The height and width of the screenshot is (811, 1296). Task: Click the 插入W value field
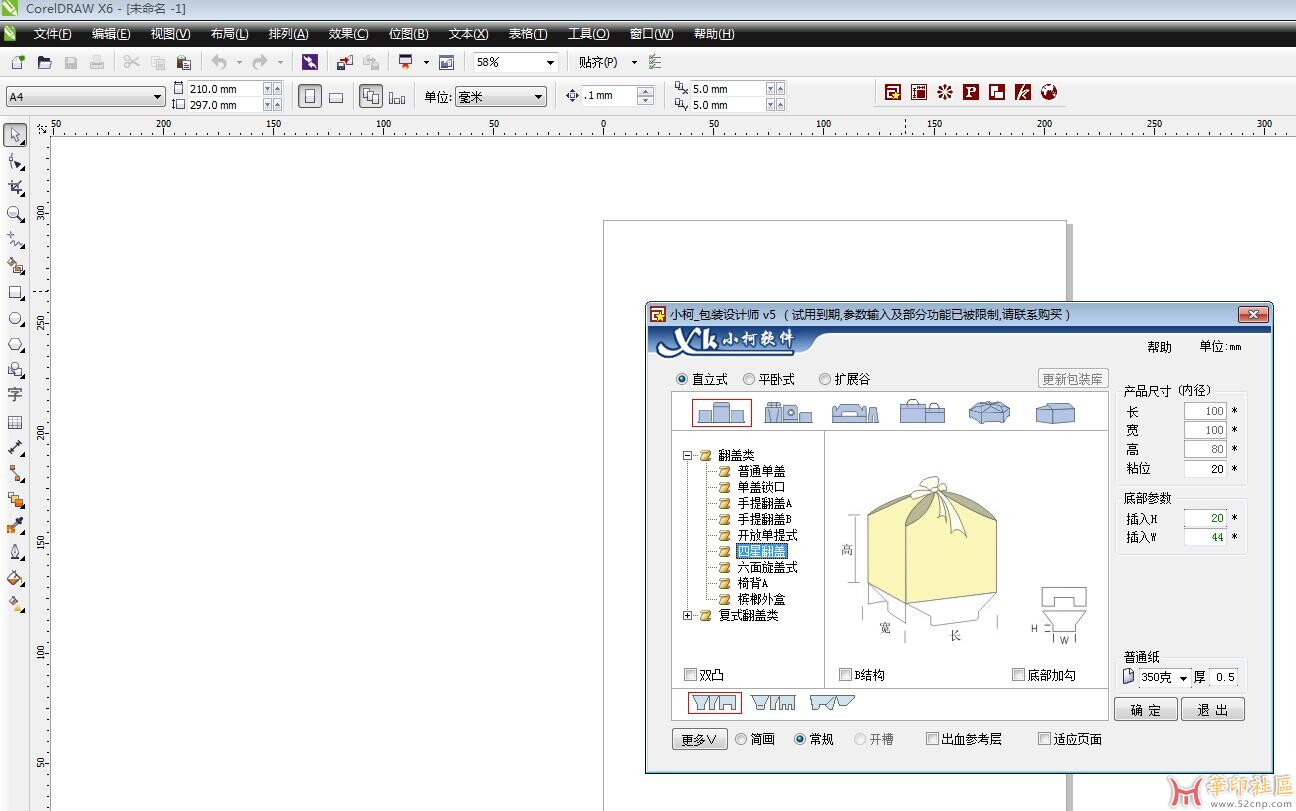1205,537
